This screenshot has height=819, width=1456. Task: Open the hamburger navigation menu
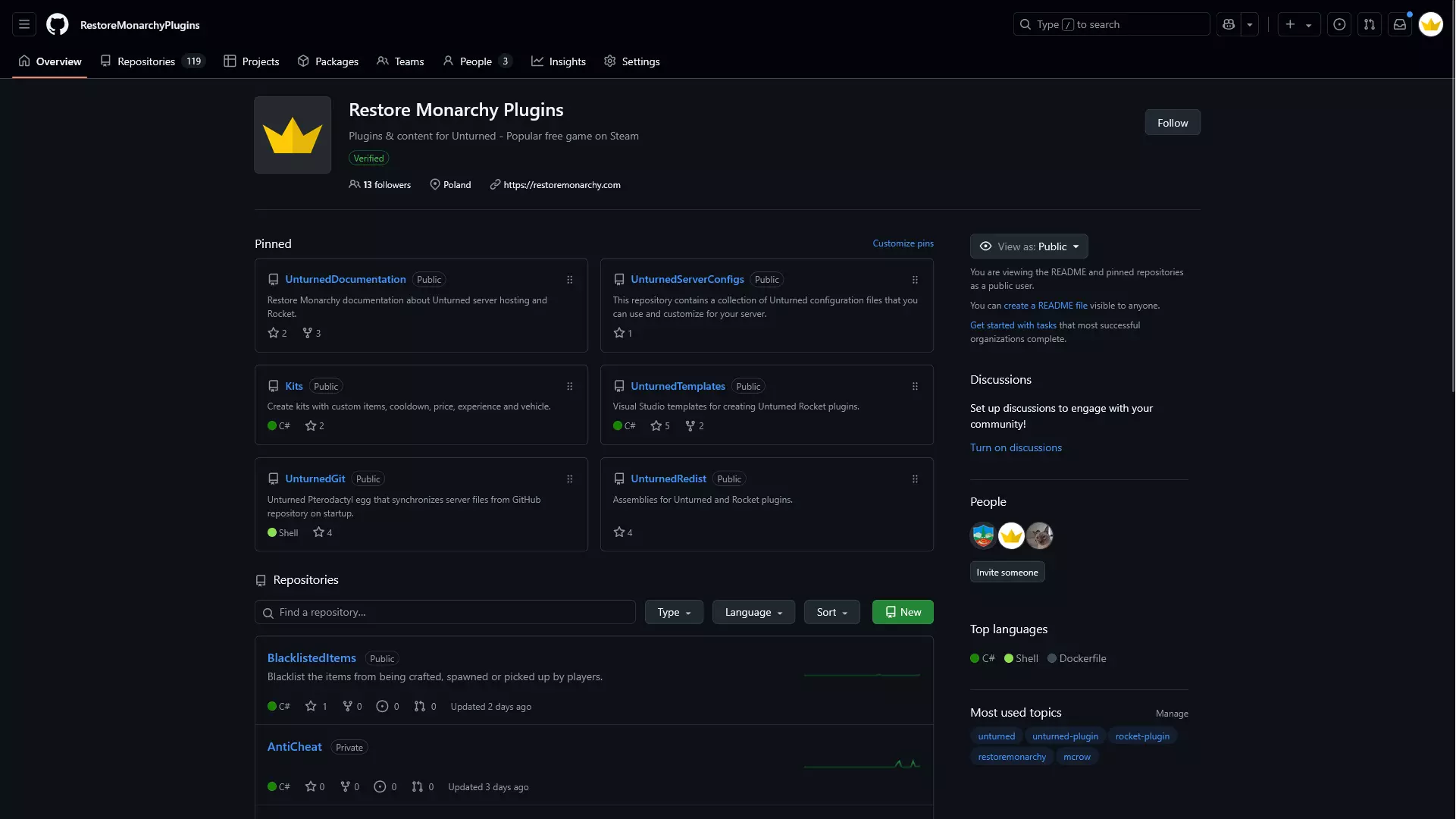(24, 24)
